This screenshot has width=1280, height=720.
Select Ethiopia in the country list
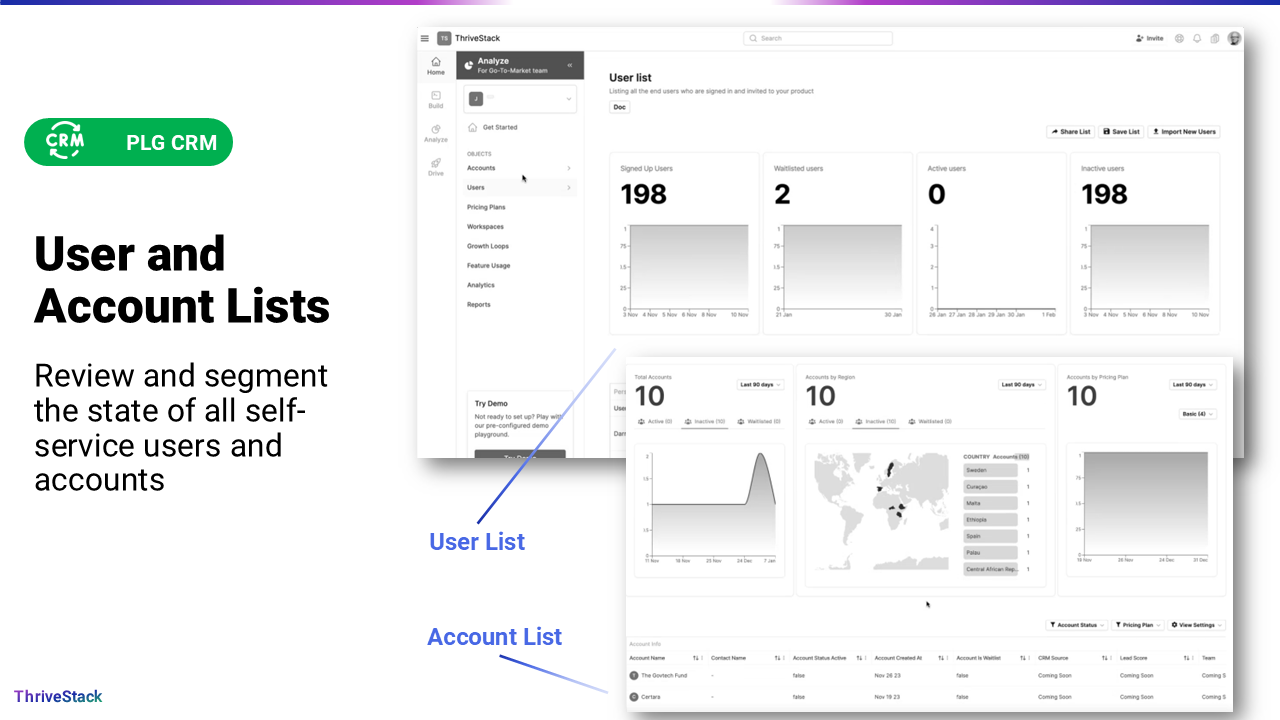tap(991, 520)
